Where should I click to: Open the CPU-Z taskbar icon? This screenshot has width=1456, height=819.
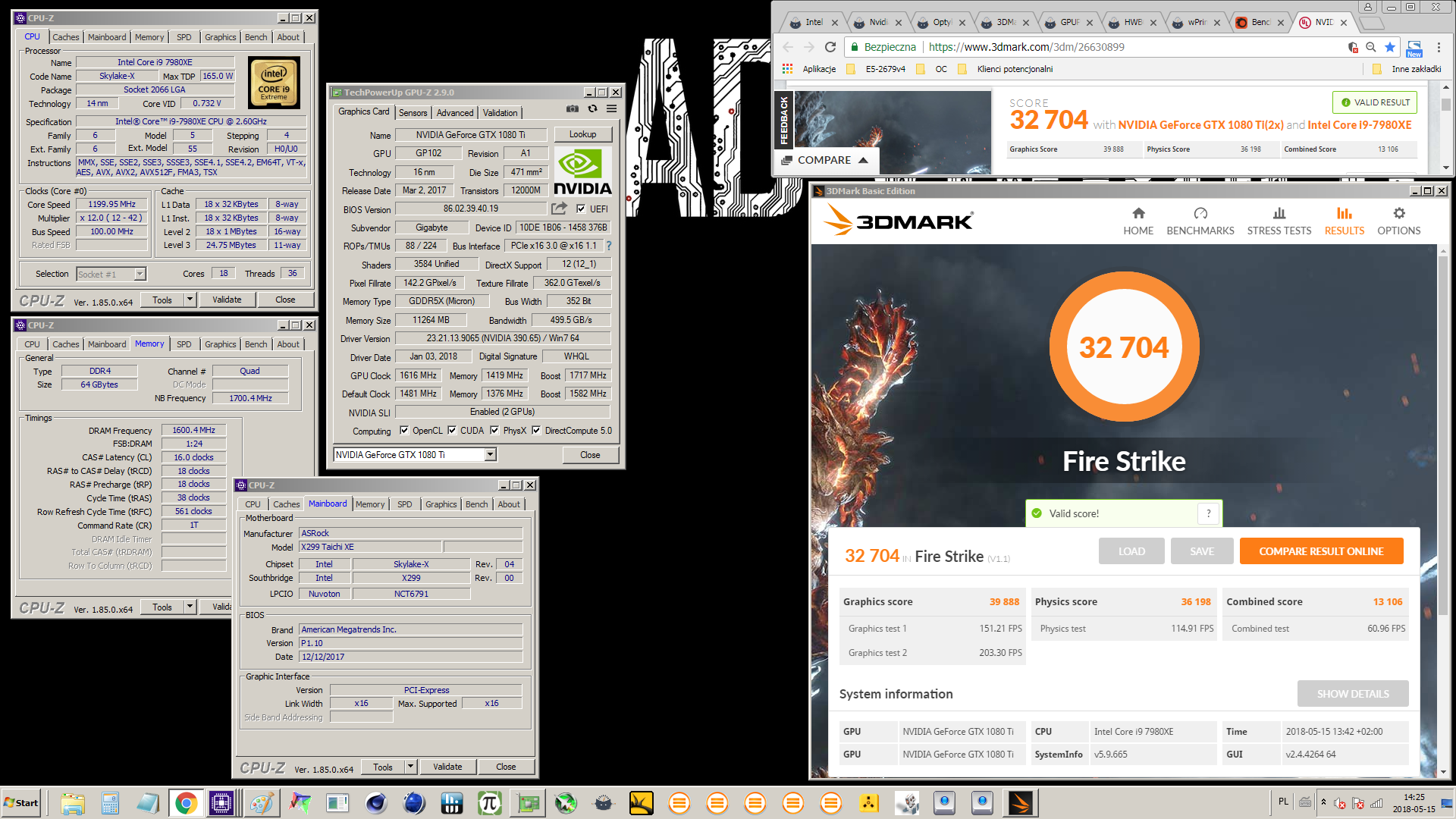pyautogui.click(x=222, y=803)
